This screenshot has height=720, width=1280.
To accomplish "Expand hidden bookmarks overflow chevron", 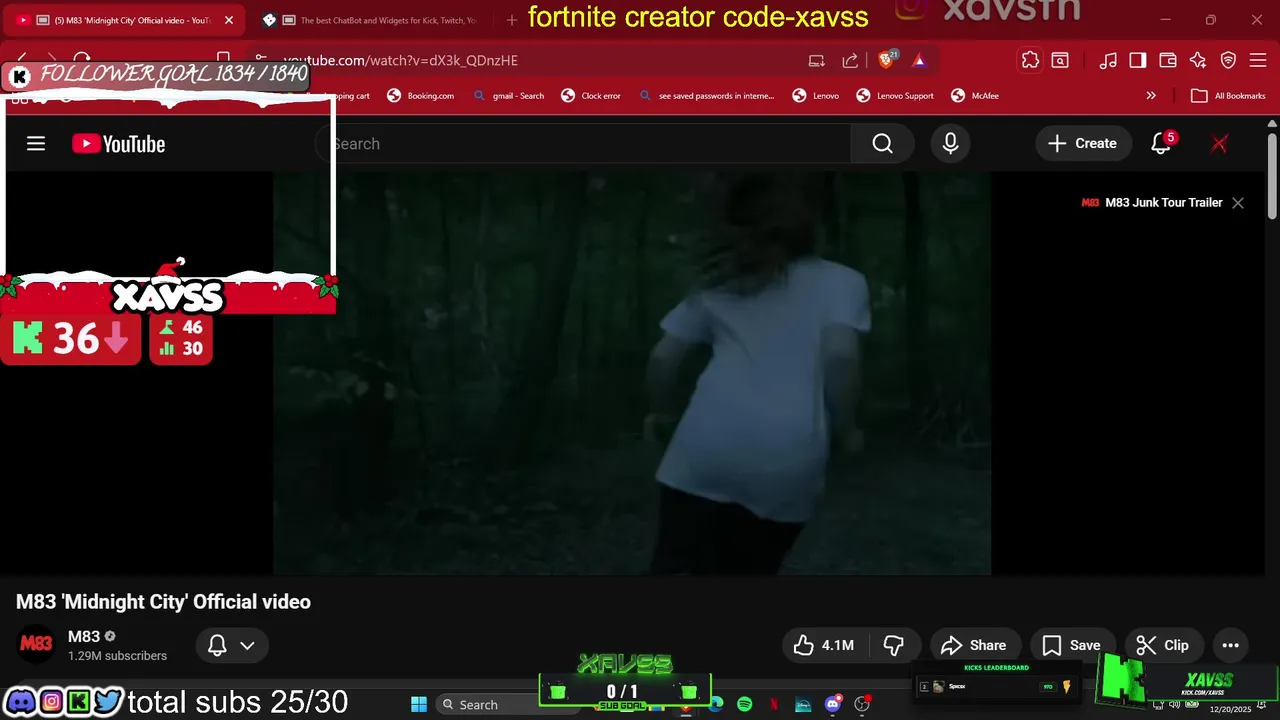I will point(1151,96).
